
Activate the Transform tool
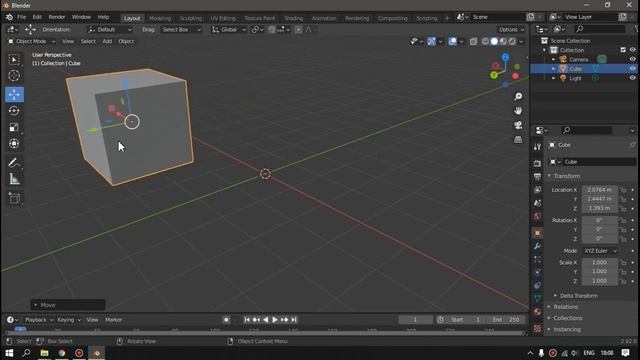coord(14,144)
